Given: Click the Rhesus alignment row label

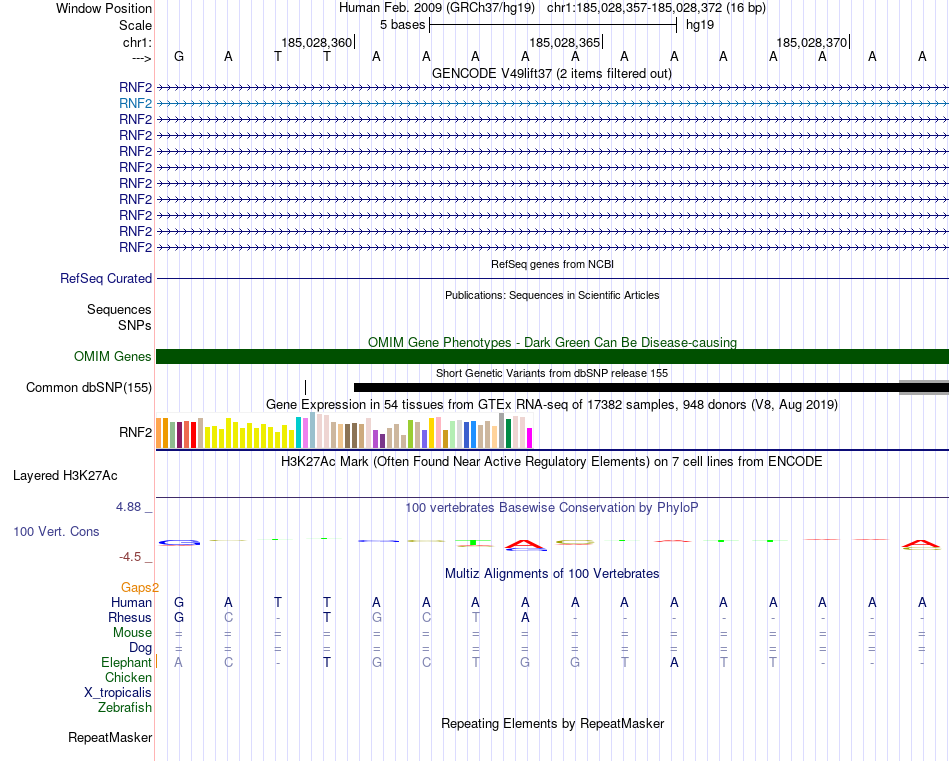Looking at the screenshot, I should (x=130, y=618).
